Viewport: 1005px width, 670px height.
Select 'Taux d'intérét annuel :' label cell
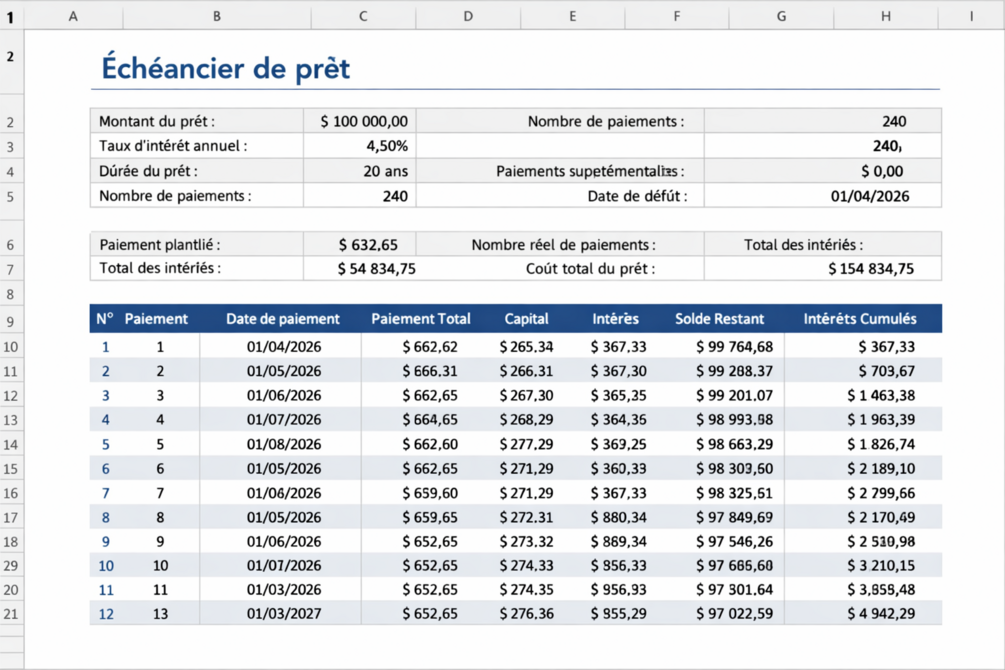click(x=196, y=146)
